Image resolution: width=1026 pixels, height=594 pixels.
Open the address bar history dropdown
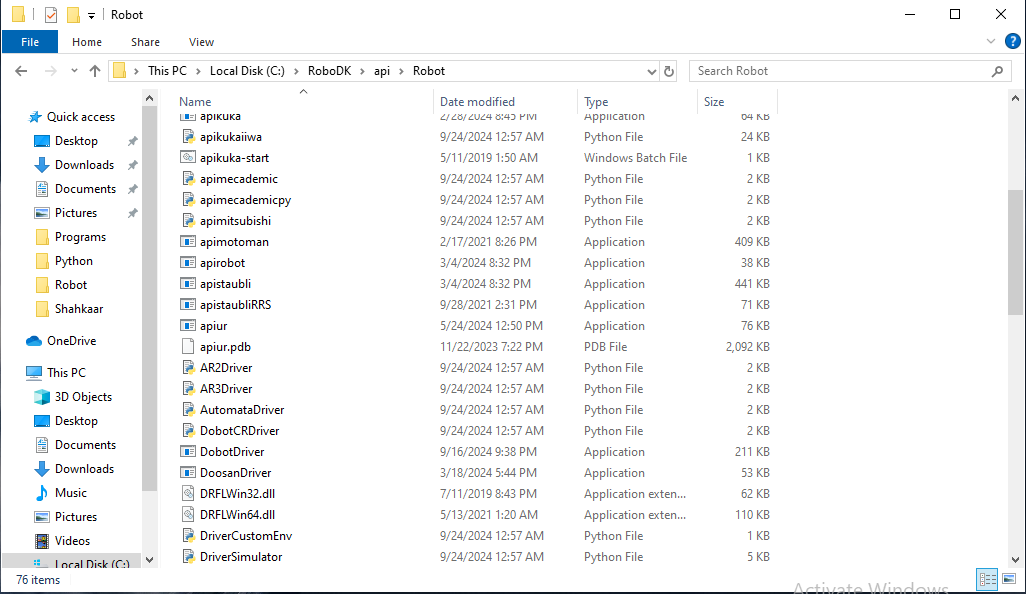tap(651, 71)
